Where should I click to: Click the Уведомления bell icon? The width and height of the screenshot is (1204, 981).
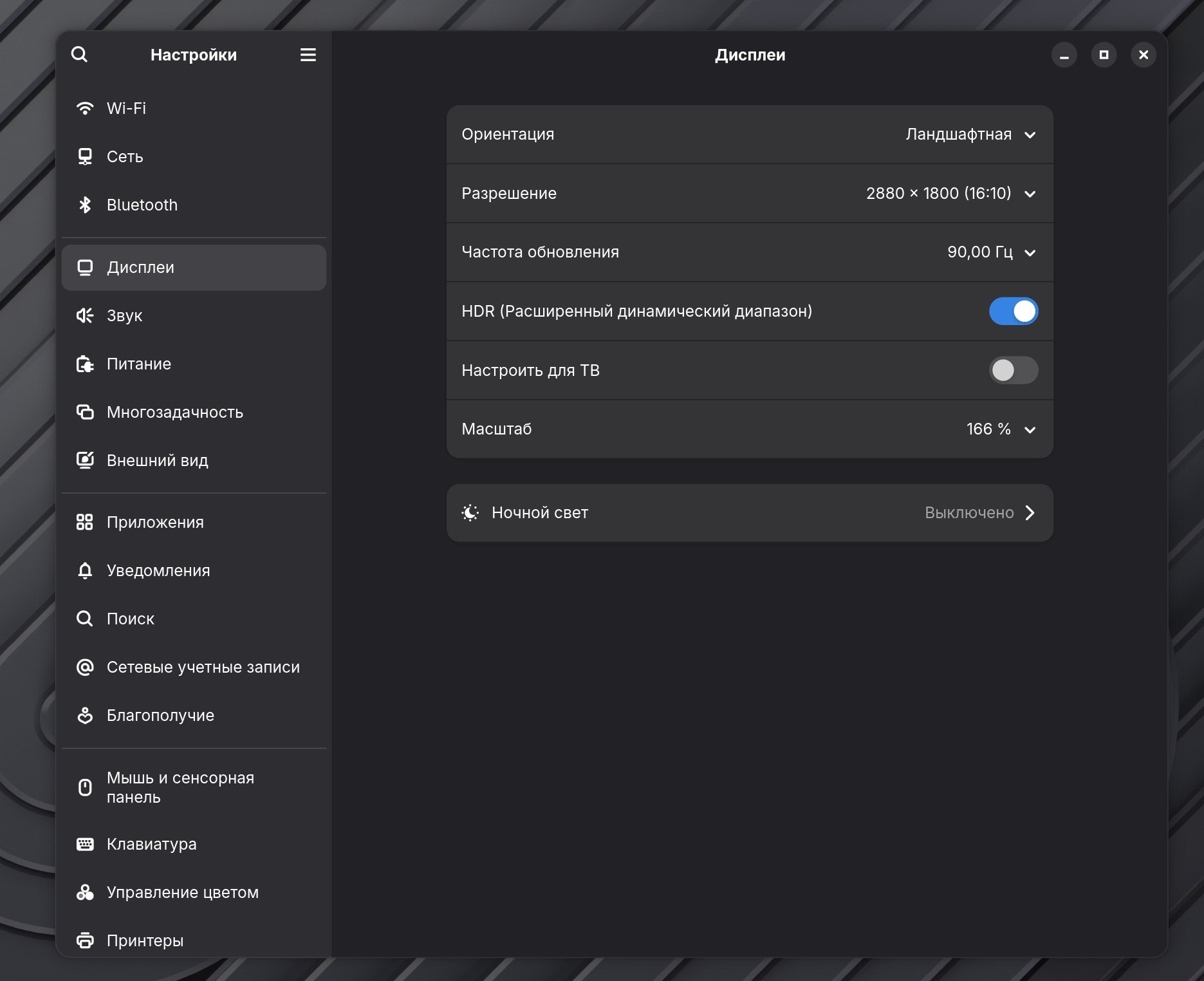pyautogui.click(x=85, y=570)
